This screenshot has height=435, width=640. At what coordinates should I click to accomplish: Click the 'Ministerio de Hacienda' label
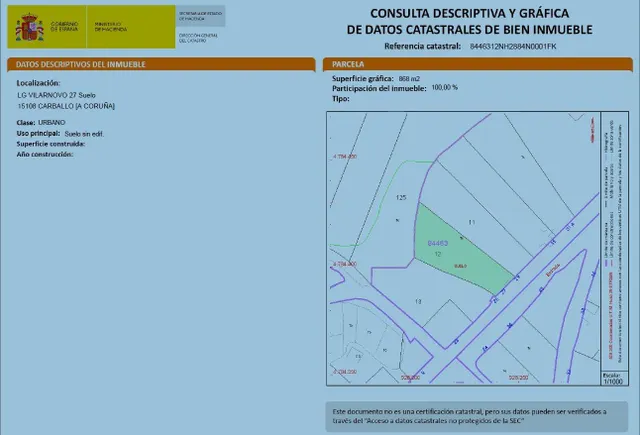pos(111,27)
